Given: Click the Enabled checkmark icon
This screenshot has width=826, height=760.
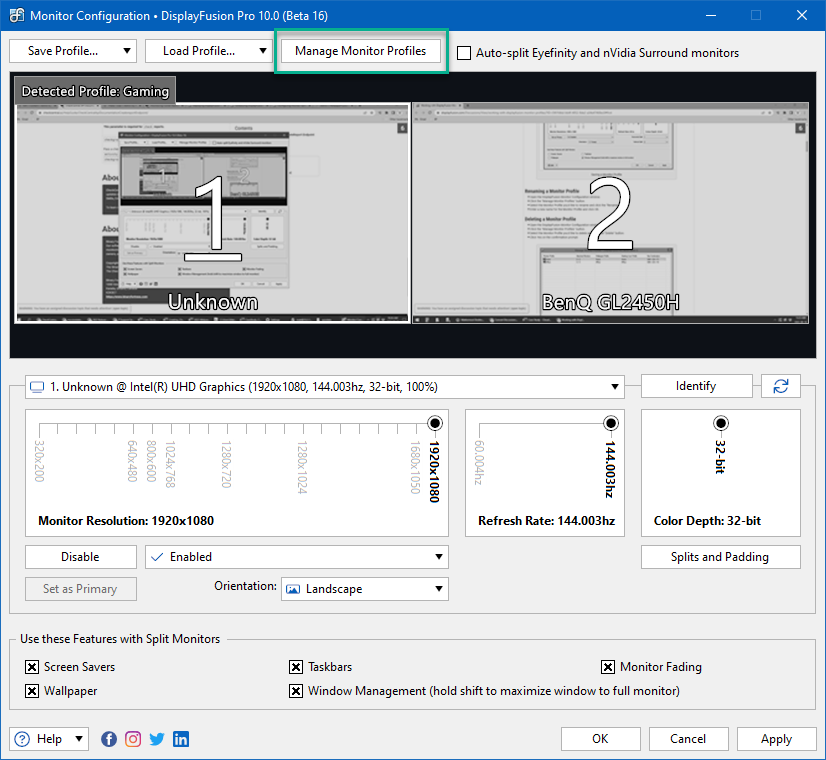Looking at the screenshot, I should pos(157,557).
